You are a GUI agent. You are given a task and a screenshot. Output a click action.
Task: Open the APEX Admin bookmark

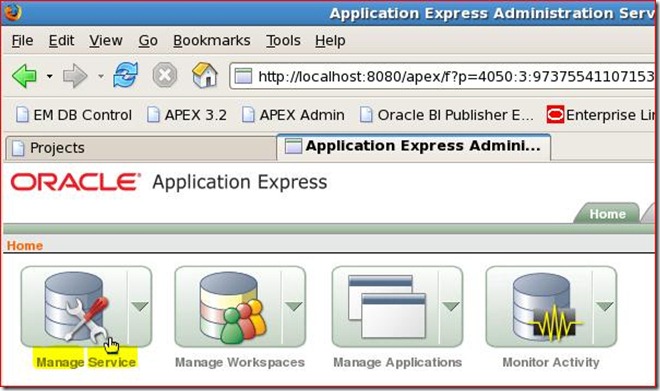coord(293,114)
